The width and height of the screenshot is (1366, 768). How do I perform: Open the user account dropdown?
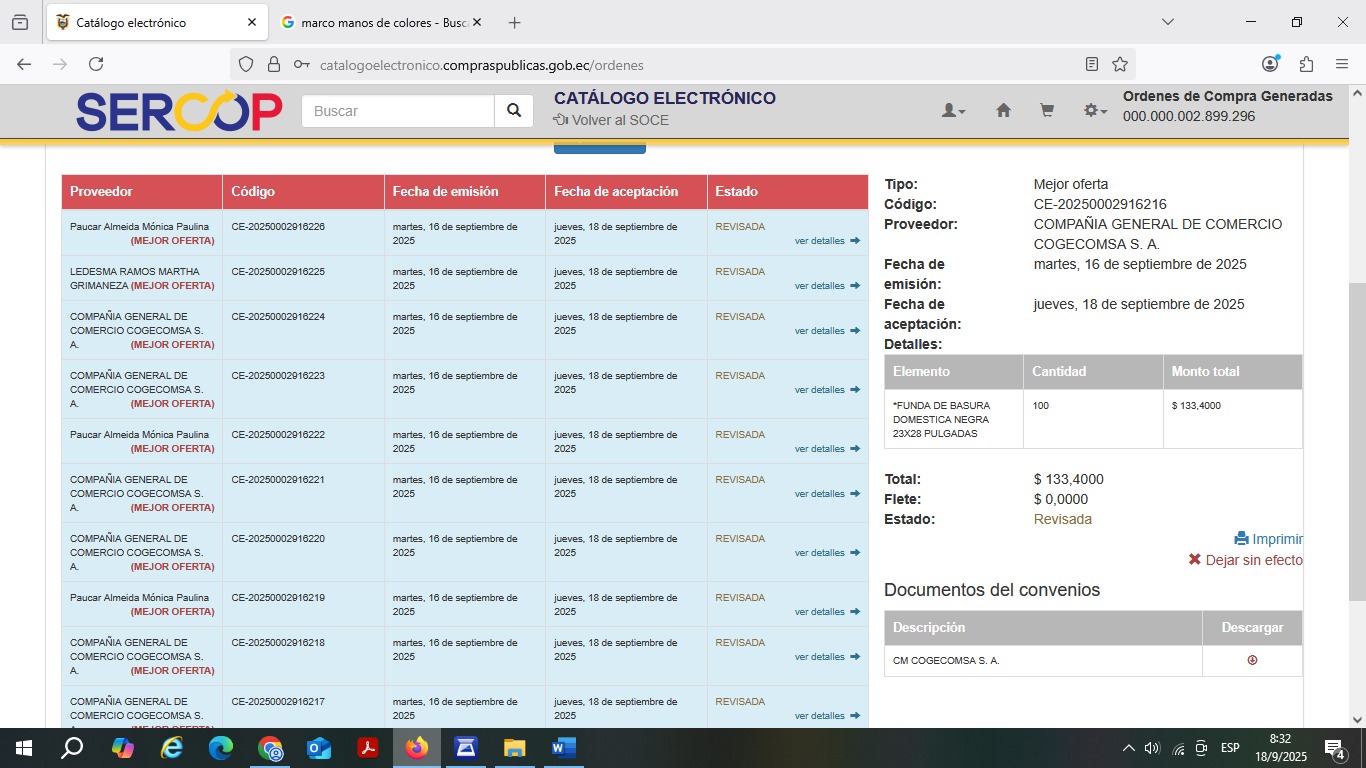[x=953, y=111]
